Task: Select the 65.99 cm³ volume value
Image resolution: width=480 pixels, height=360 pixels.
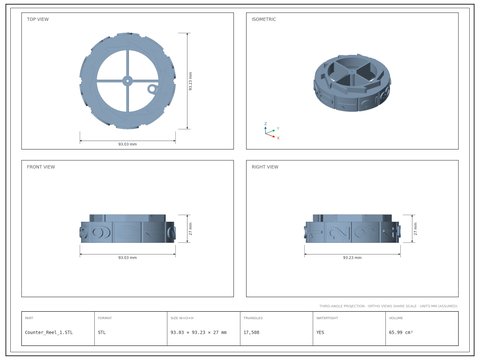Action: pyautogui.click(x=401, y=332)
